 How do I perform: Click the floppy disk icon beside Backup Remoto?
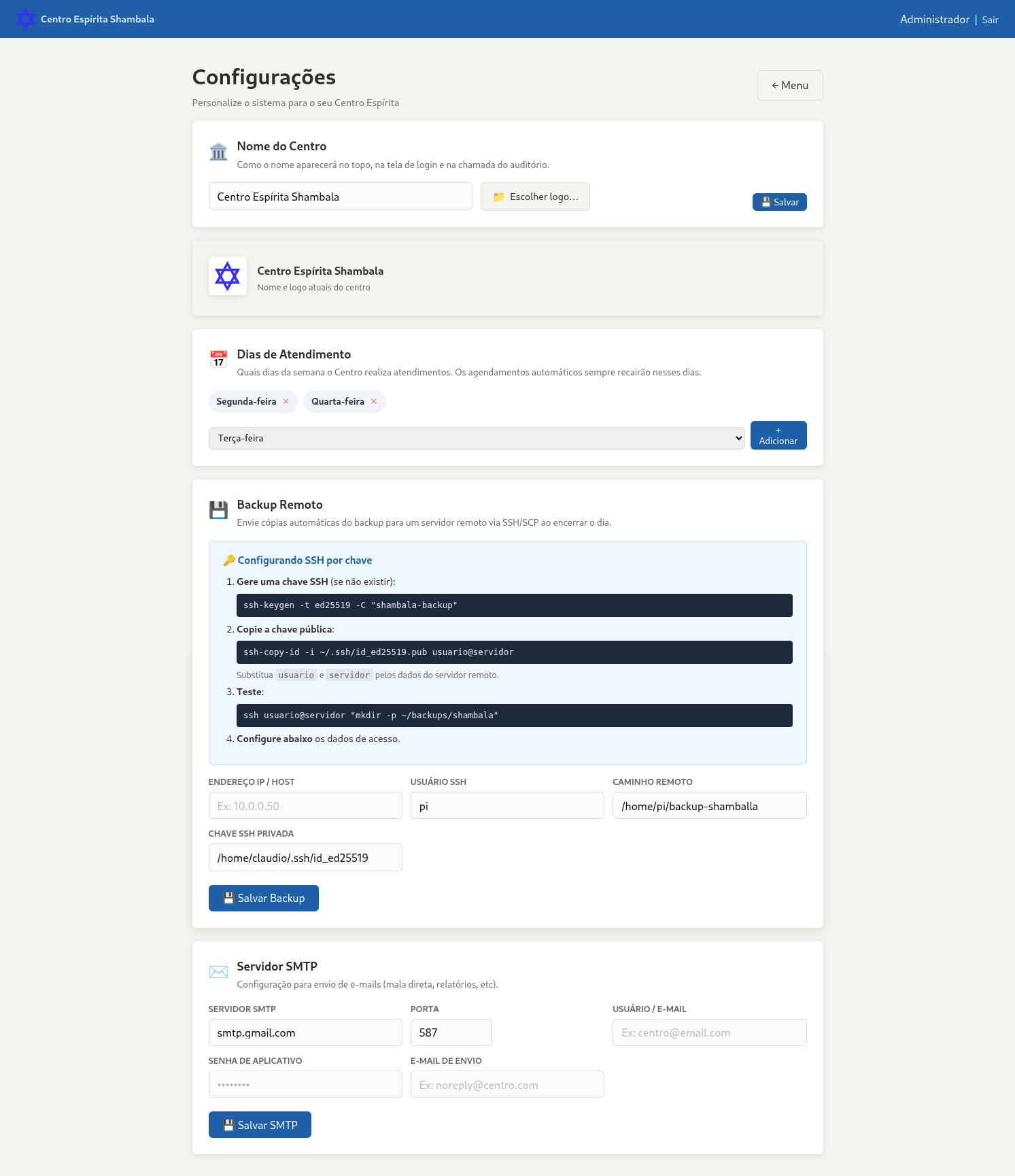(x=218, y=510)
